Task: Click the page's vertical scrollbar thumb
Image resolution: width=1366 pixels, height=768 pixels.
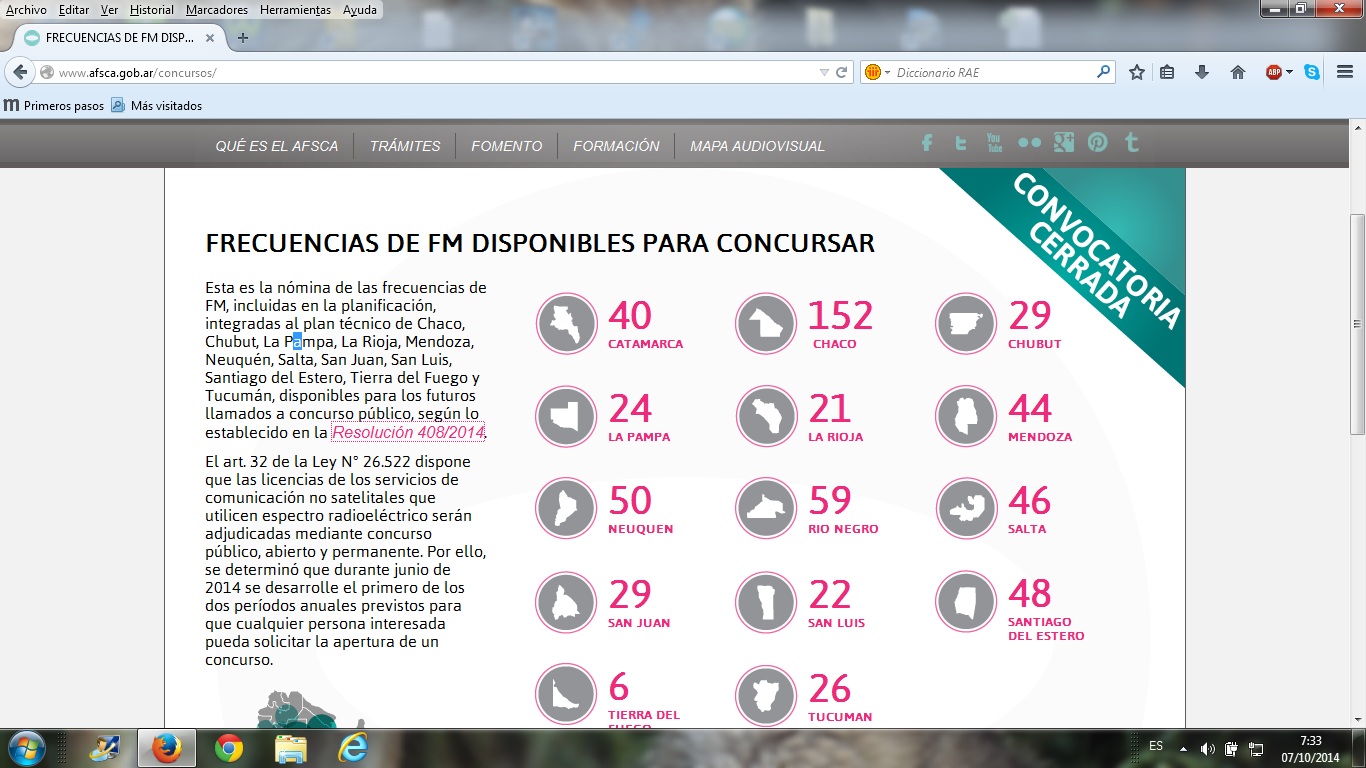Action: point(1357,324)
